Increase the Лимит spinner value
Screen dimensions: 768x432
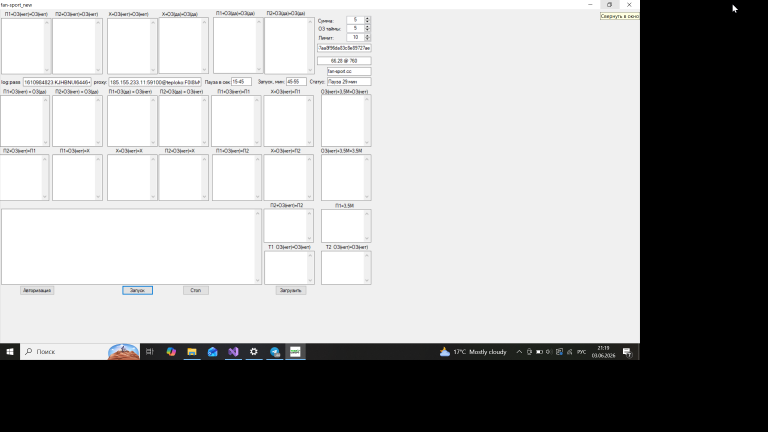[367, 35]
